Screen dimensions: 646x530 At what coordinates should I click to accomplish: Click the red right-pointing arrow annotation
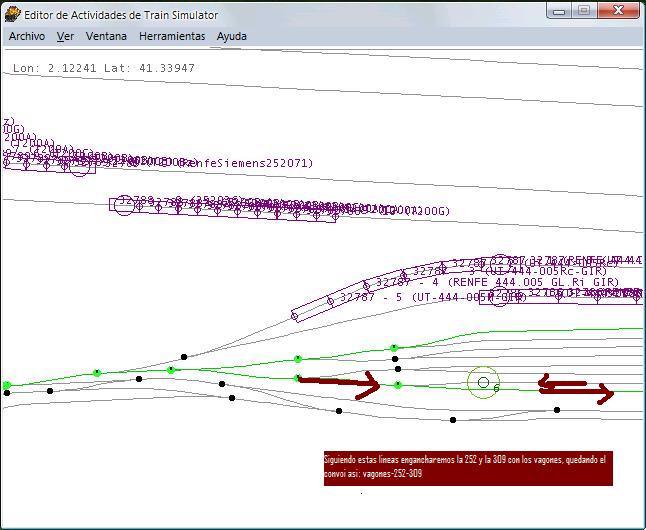click(x=341, y=384)
